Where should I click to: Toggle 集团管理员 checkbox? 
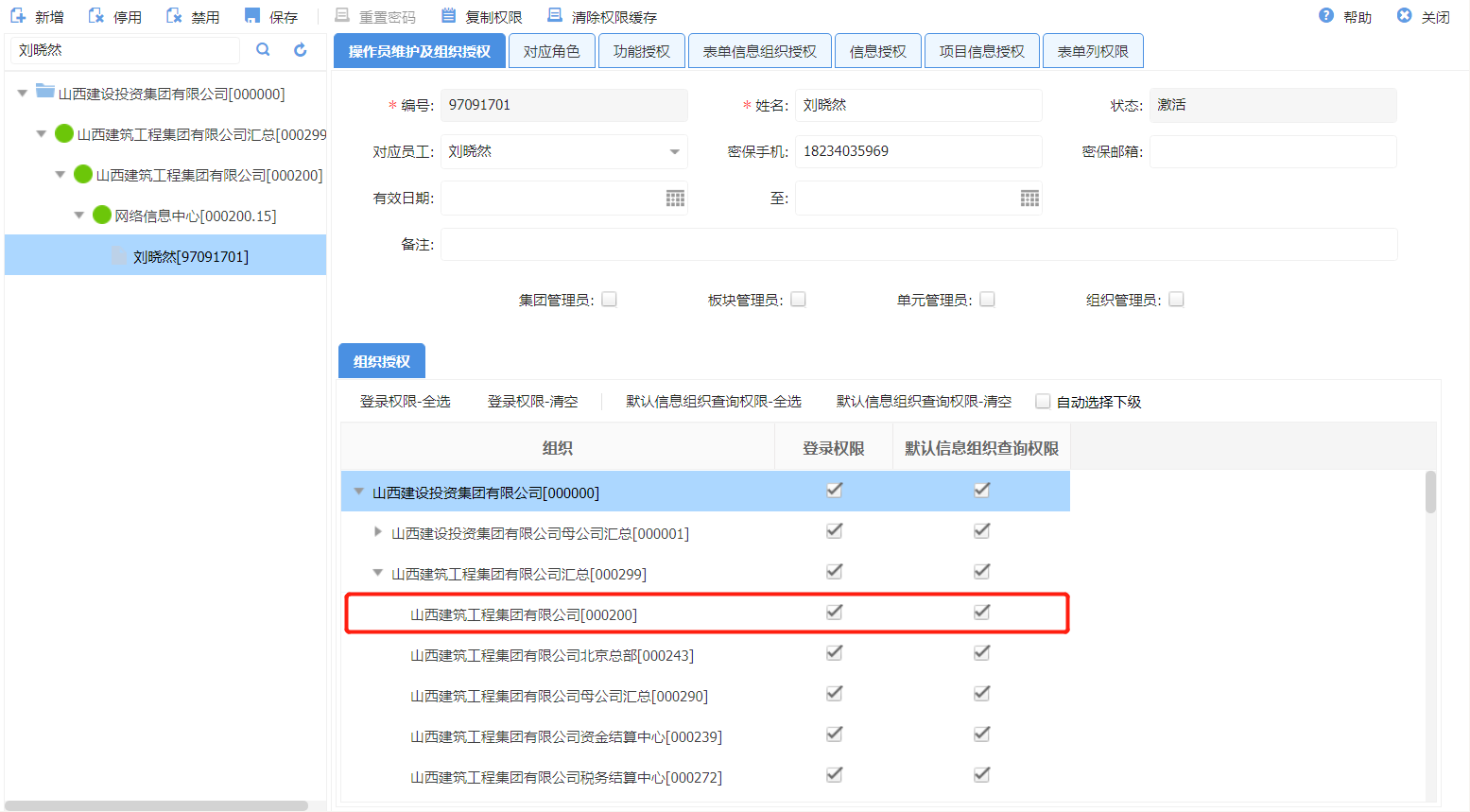tap(610, 300)
